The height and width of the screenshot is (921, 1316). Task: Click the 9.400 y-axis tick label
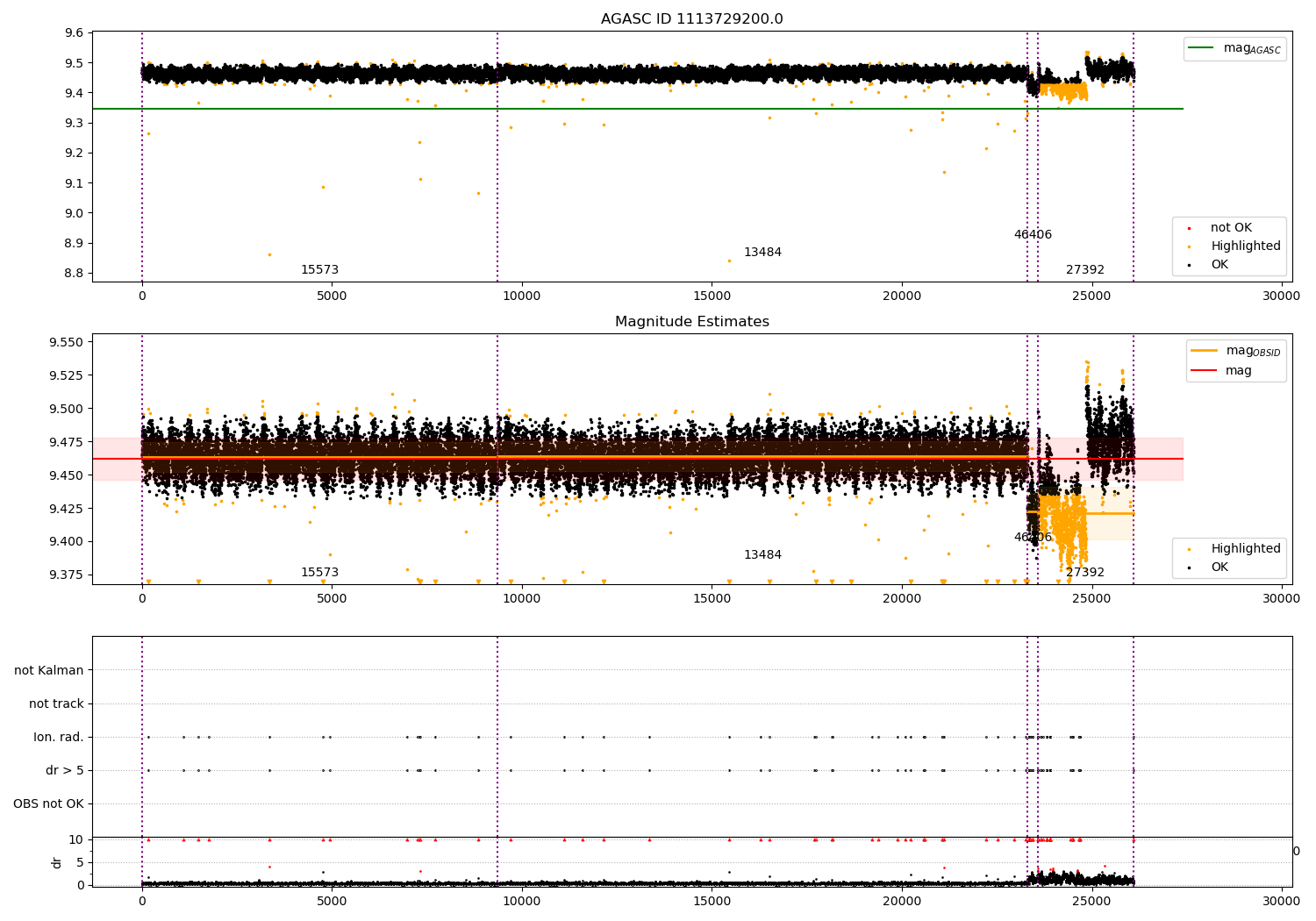click(68, 542)
